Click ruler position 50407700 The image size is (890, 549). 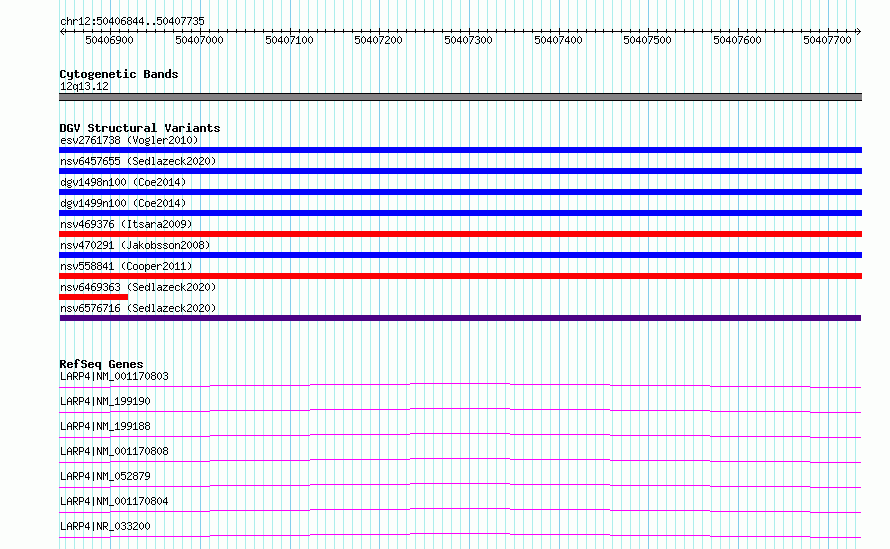tap(828, 40)
